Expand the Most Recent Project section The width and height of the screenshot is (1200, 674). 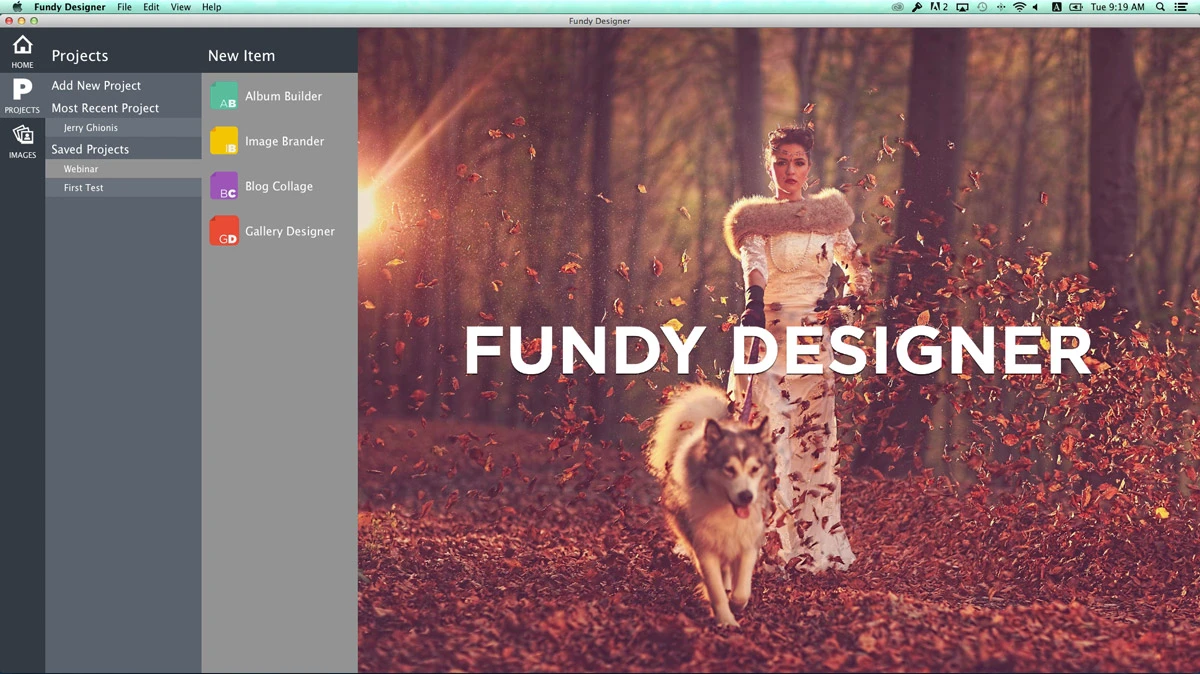[103, 107]
